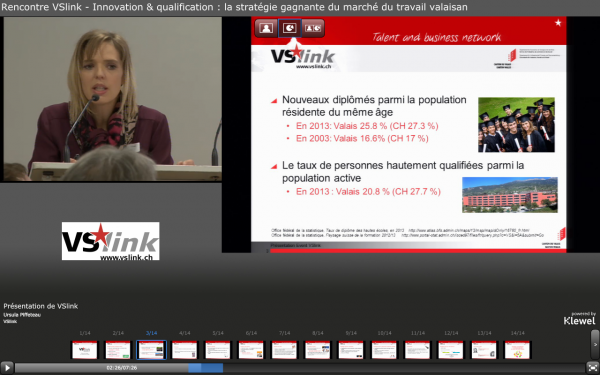Click 'En 2003: Valais 16.6%' slide line
The image size is (600, 375).
[362, 139]
